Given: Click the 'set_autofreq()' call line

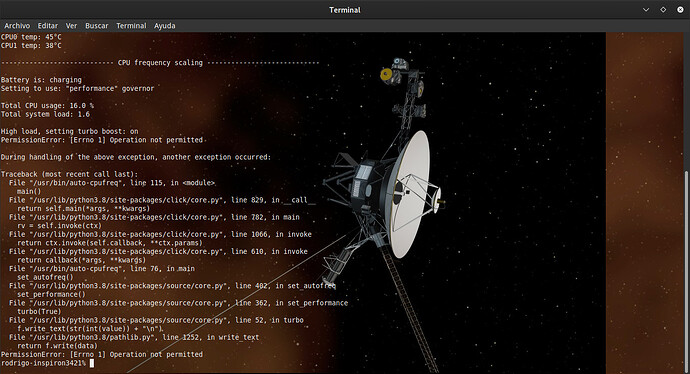Looking at the screenshot, I should pyautogui.click(x=45, y=277).
